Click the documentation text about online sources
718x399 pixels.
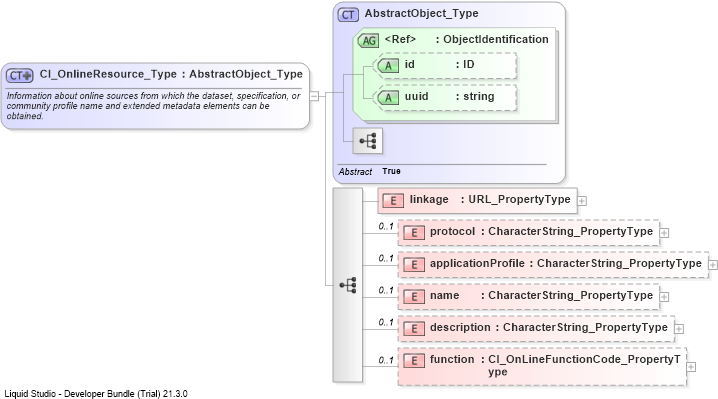pyautogui.click(x=153, y=106)
